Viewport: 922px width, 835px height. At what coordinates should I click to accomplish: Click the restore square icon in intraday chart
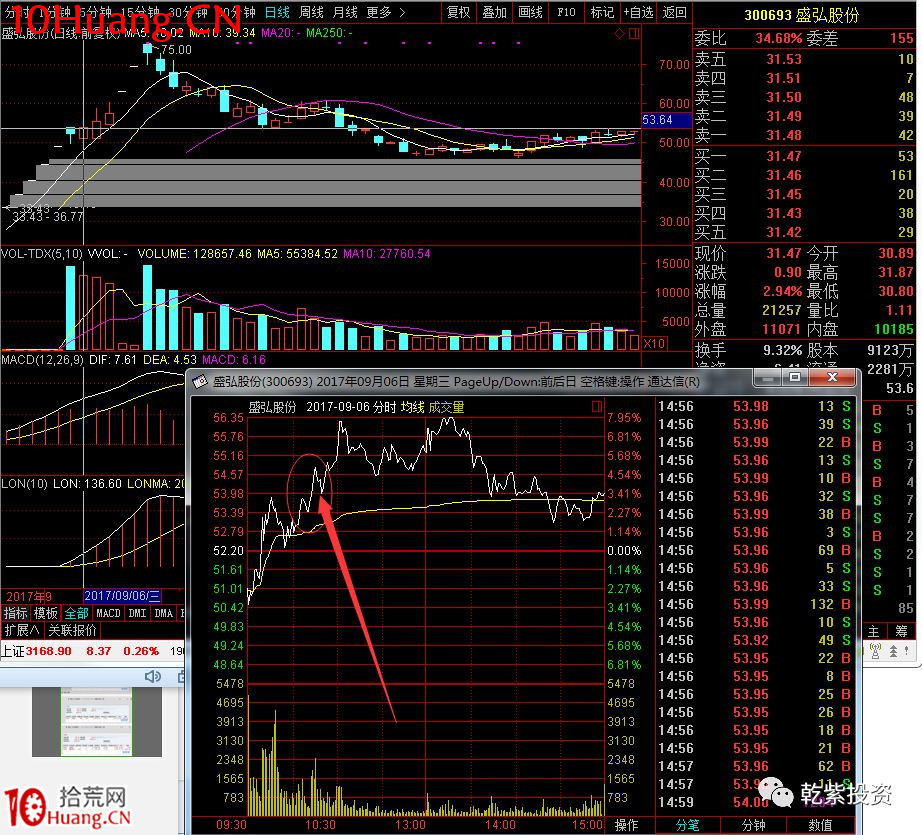tap(597, 406)
